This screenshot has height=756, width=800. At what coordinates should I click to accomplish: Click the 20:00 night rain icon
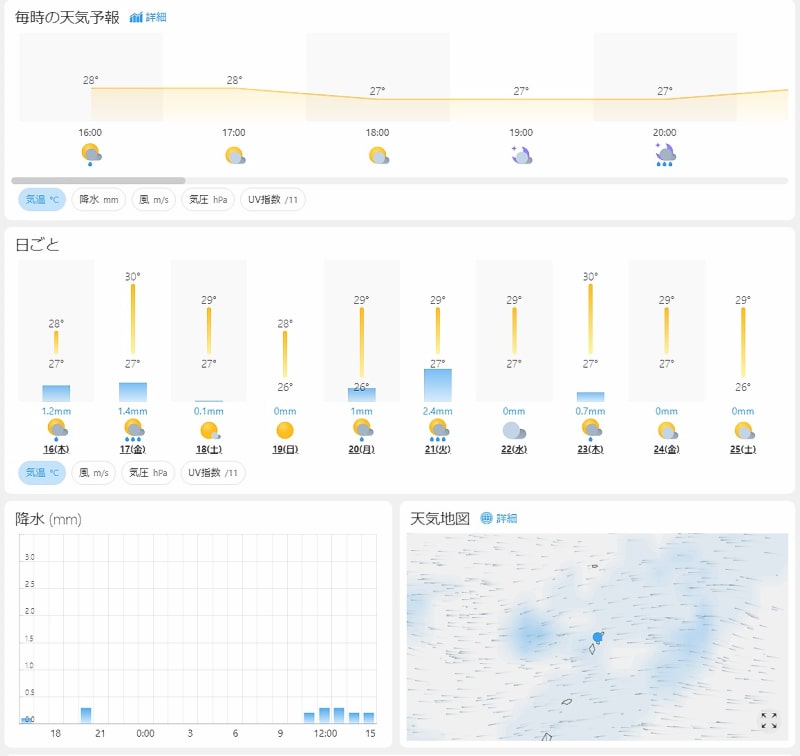(665, 155)
